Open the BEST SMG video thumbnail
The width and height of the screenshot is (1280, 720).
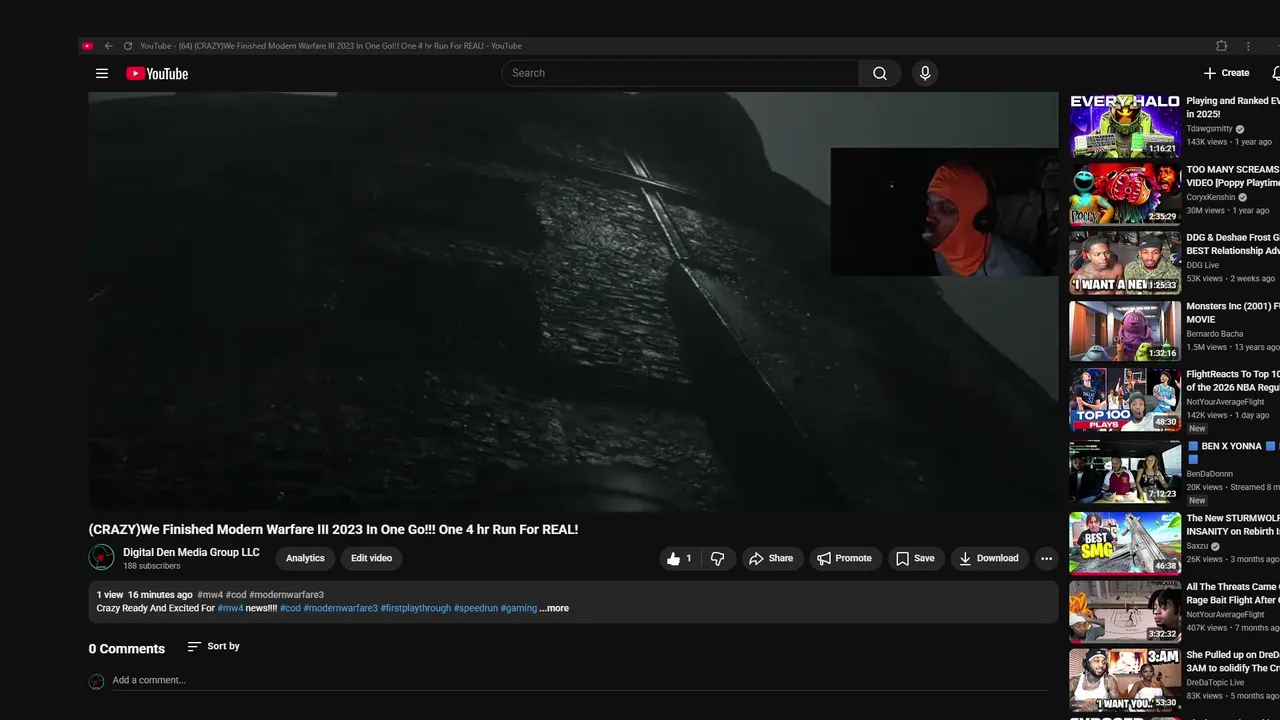[x=1125, y=543]
